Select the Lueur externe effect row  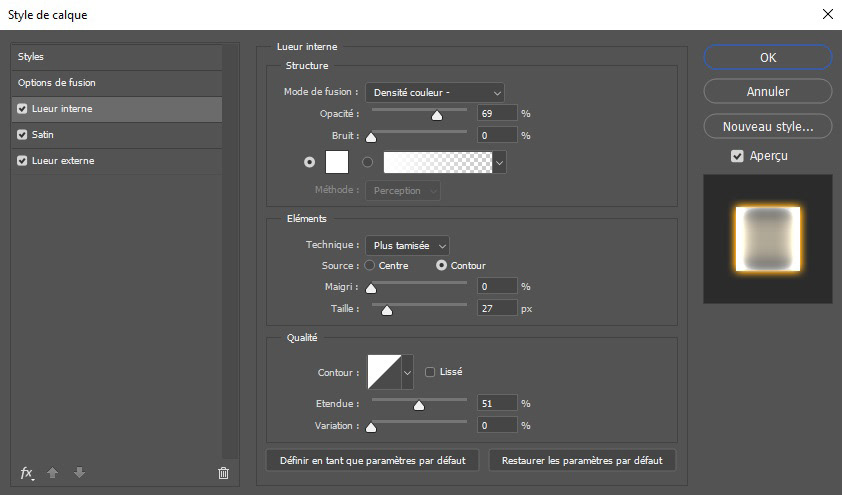point(117,161)
